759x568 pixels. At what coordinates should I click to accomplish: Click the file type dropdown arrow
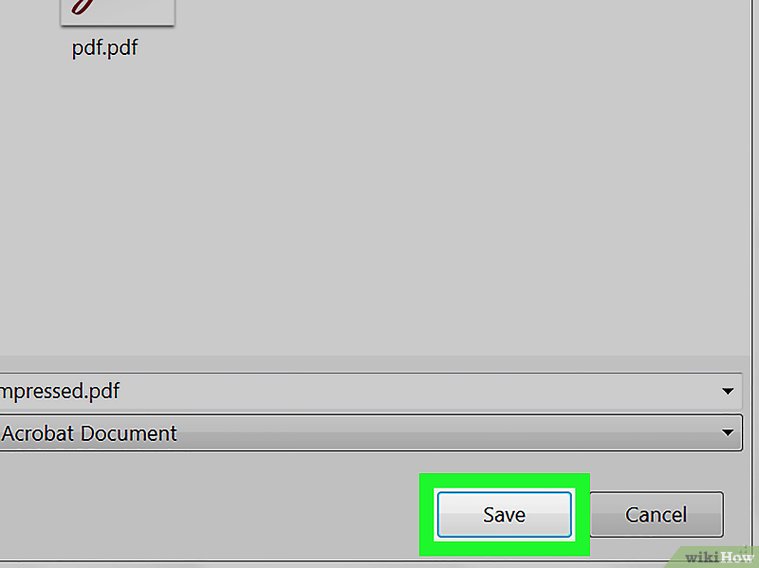pyautogui.click(x=728, y=434)
